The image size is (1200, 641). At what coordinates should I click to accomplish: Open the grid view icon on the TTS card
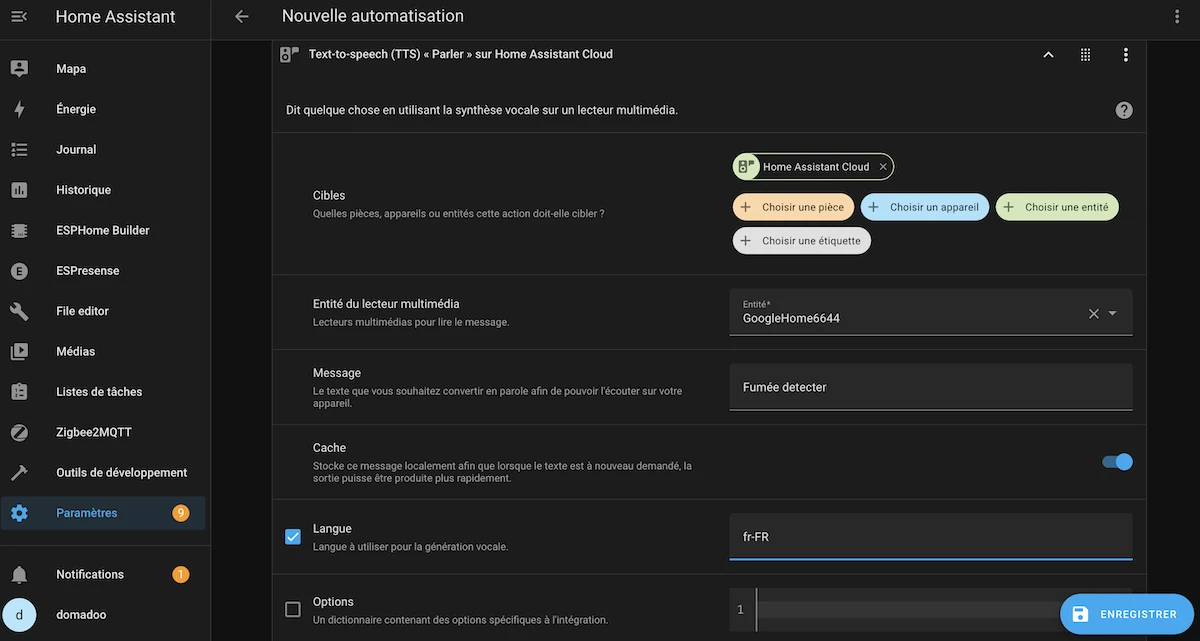pyautogui.click(x=1085, y=54)
